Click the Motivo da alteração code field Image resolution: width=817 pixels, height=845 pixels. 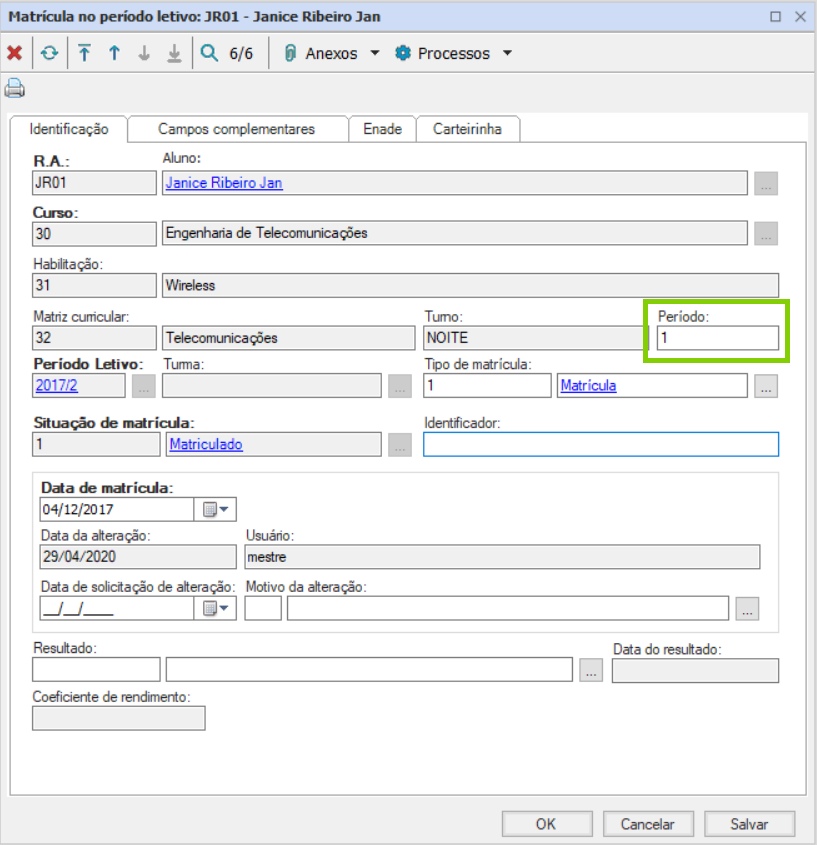pos(263,608)
